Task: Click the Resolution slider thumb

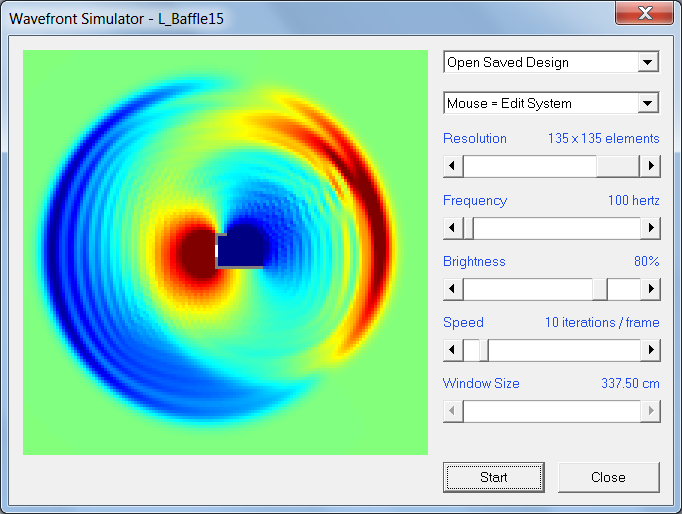Action: pos(618,166)
